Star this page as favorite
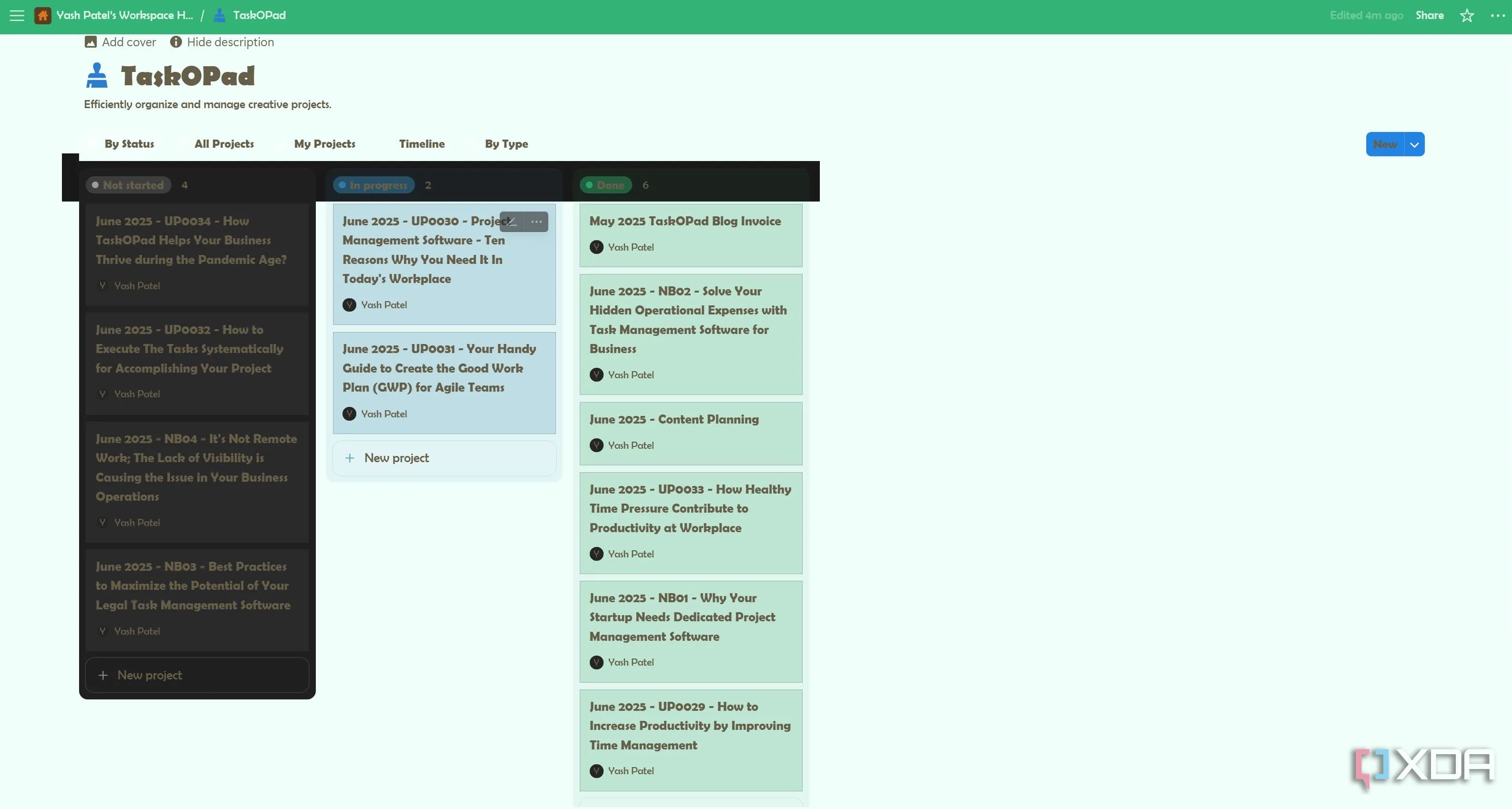Image resolution: width=1512 pixels, height=809 pixels. (1467, 15)
